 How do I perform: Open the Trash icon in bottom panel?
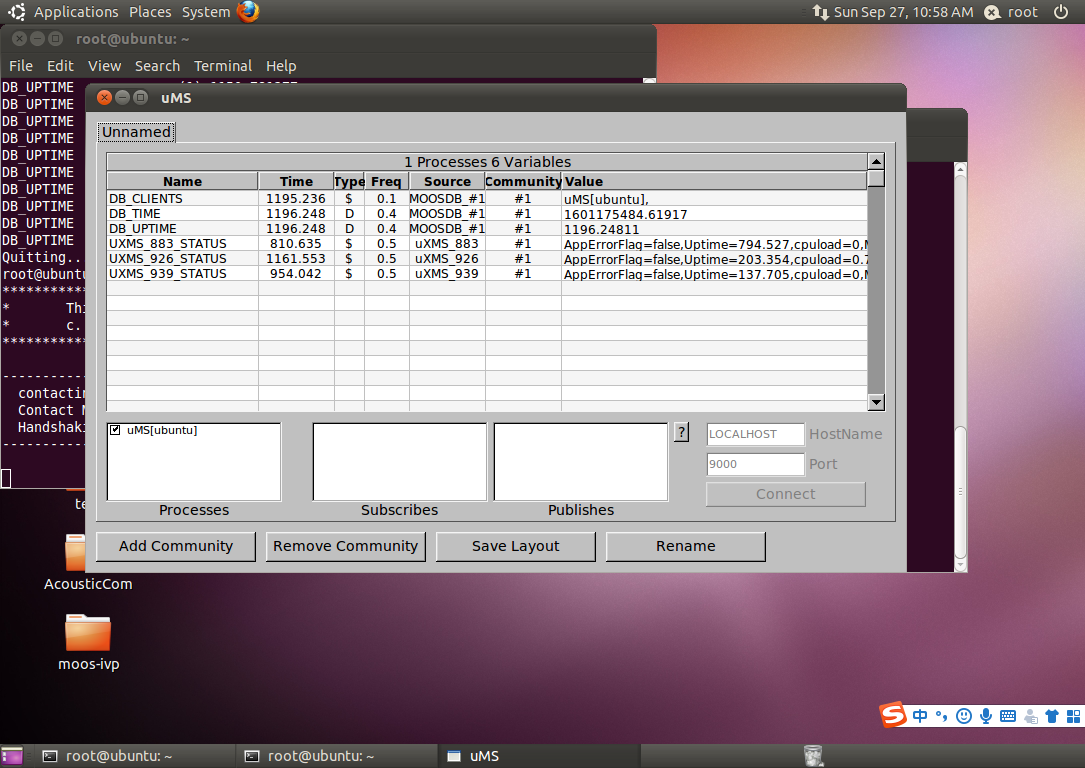point(814,756)
